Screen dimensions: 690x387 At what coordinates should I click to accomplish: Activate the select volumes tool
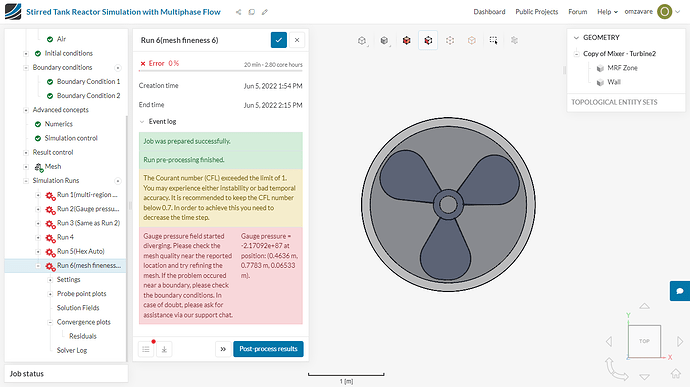(407, 41)
